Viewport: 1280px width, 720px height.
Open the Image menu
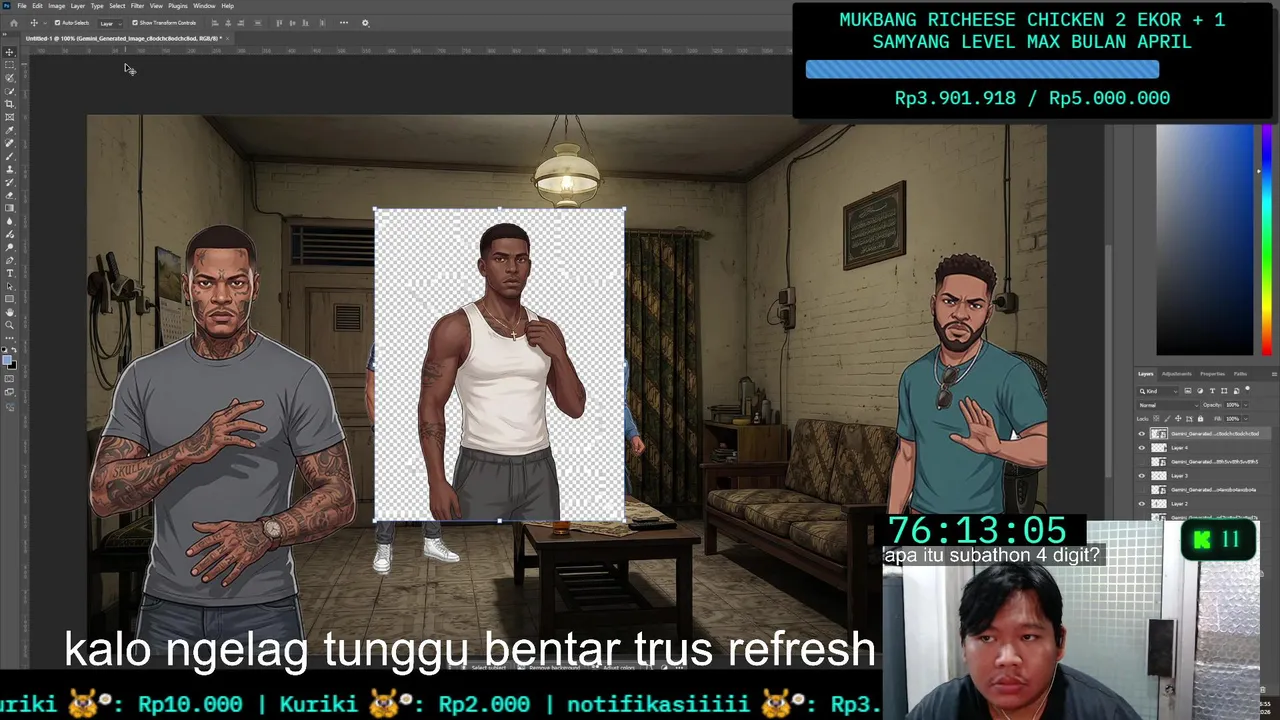[57, 6]
